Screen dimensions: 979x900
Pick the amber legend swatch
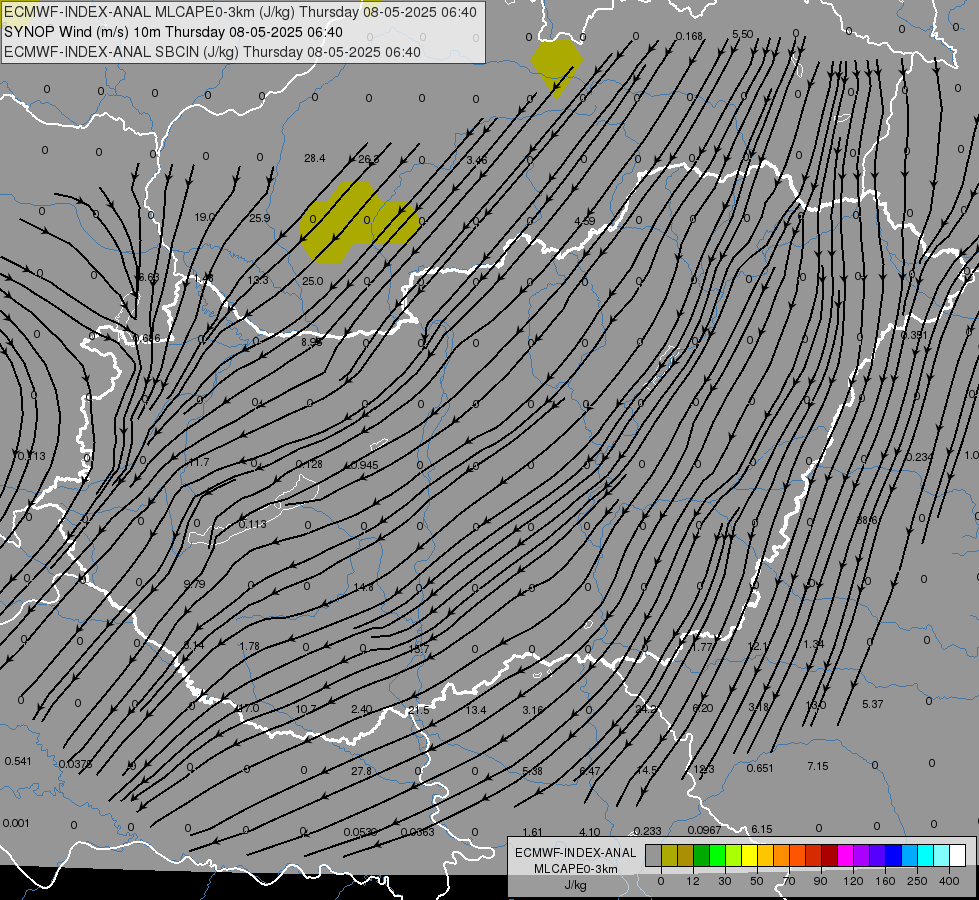point(765,856)
